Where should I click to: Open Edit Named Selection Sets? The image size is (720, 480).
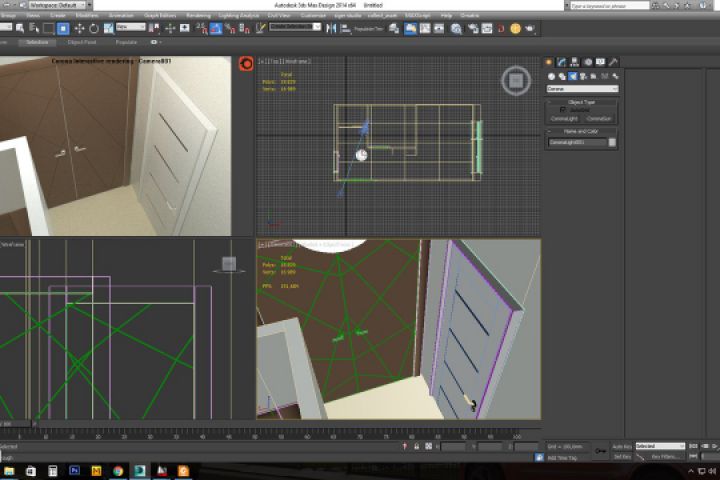click(260, 28)
